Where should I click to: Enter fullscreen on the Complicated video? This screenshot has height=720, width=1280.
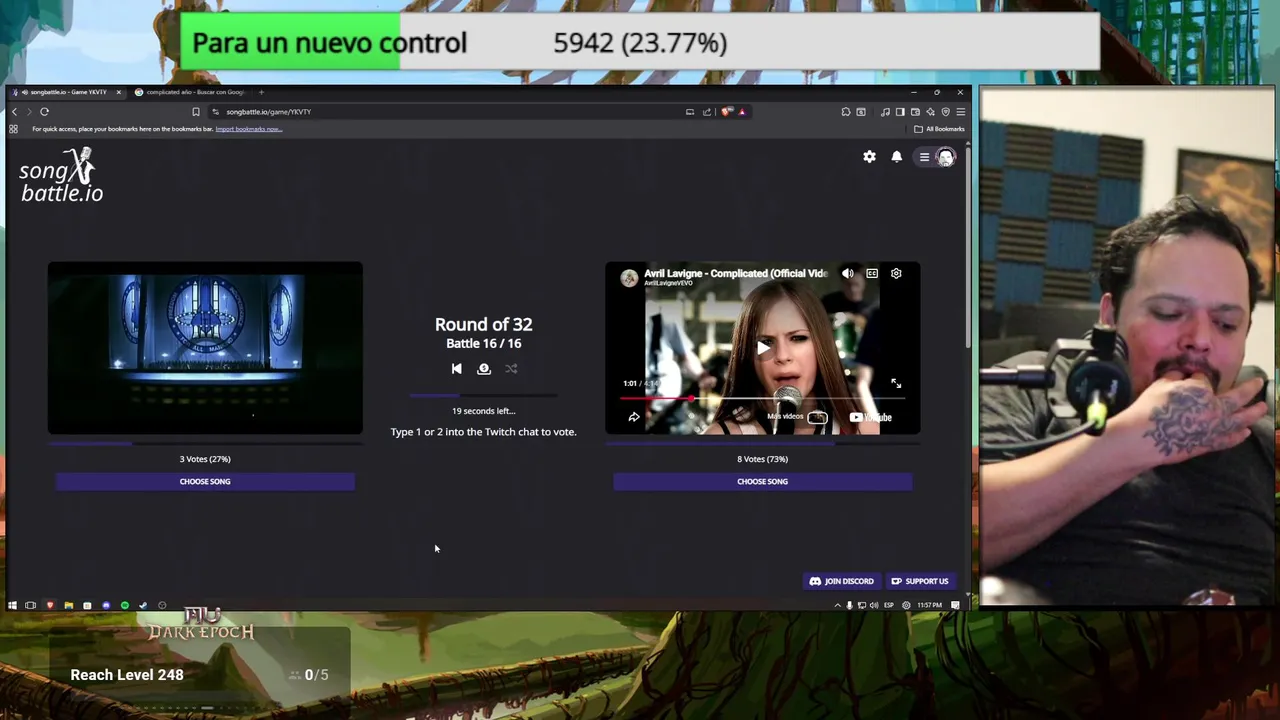point(896,383)
